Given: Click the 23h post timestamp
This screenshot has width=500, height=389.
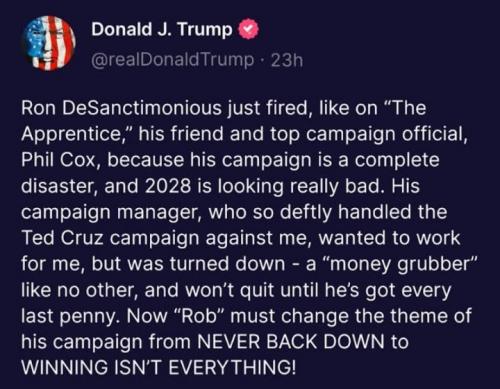Looking at the screenshot, I should (x=287, y=60).
